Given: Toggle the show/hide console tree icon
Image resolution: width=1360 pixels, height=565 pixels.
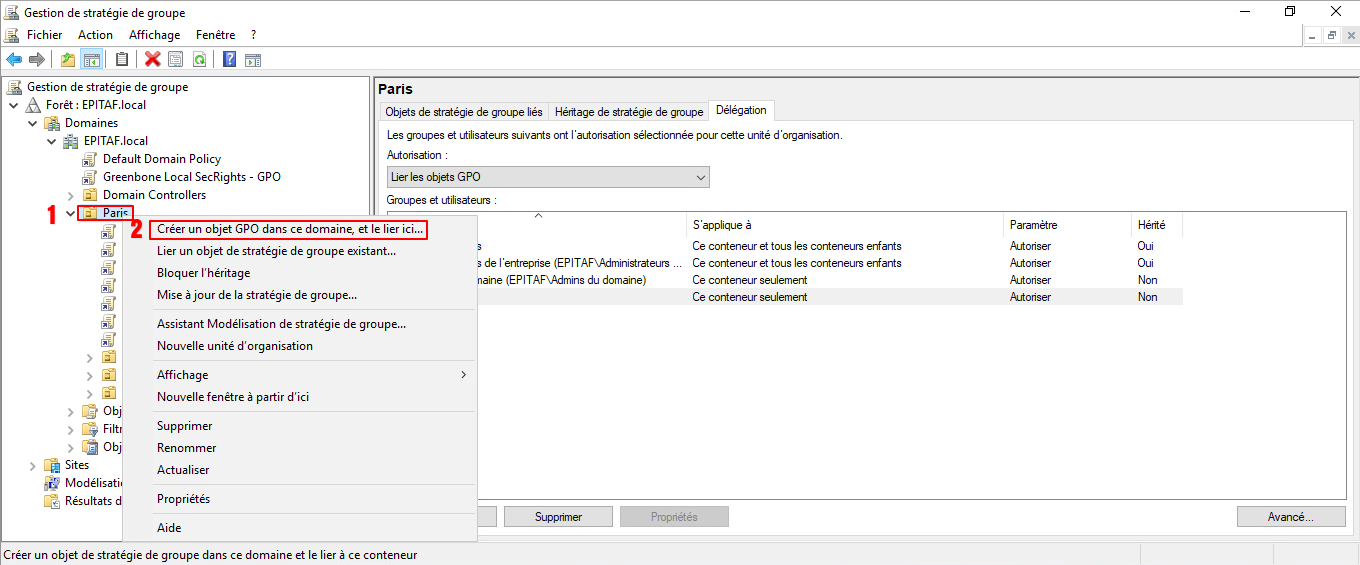Looking at the screenshot, I should tap(91, 60).
